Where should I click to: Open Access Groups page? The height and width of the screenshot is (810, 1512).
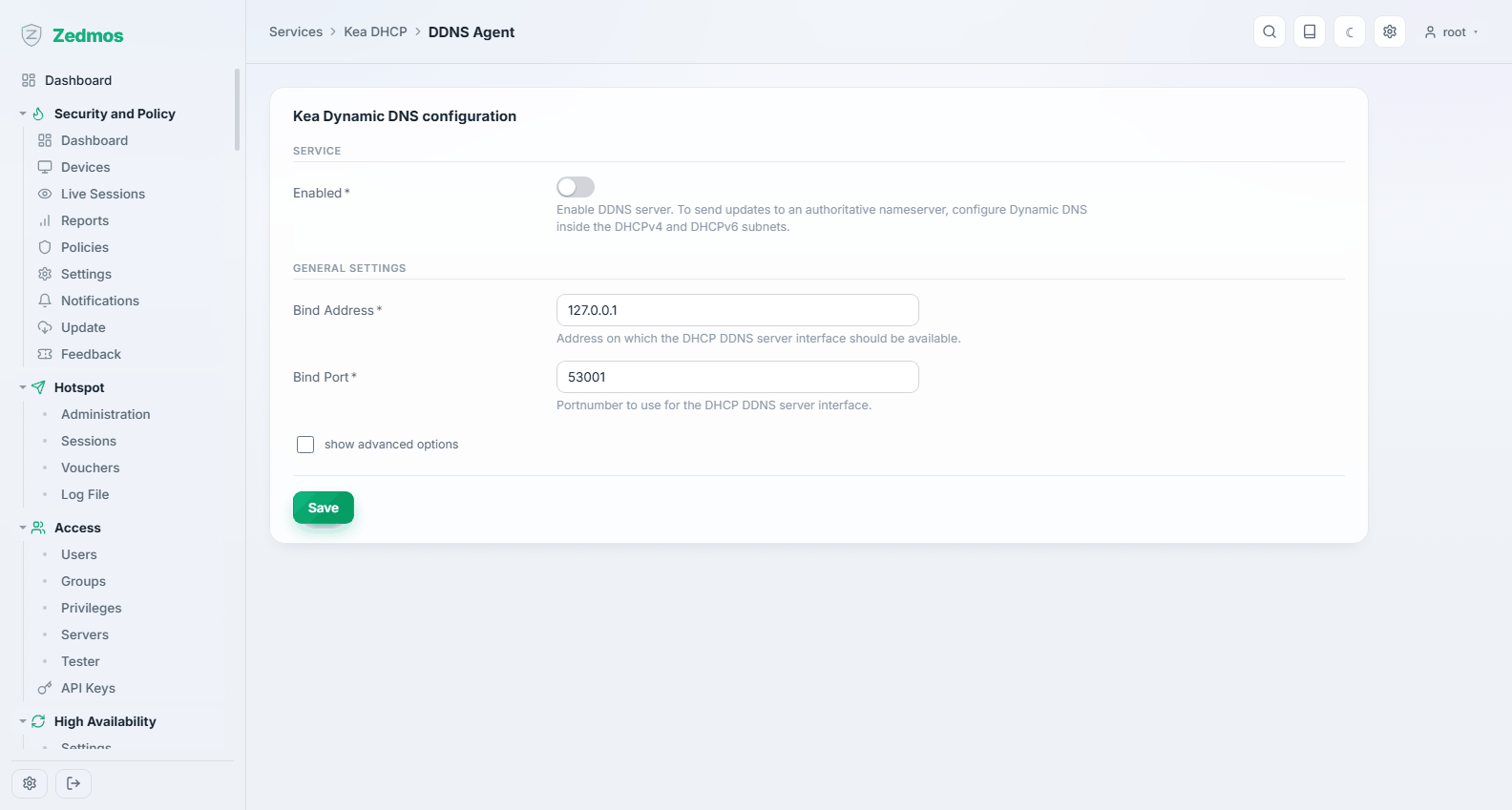point(84,581)
